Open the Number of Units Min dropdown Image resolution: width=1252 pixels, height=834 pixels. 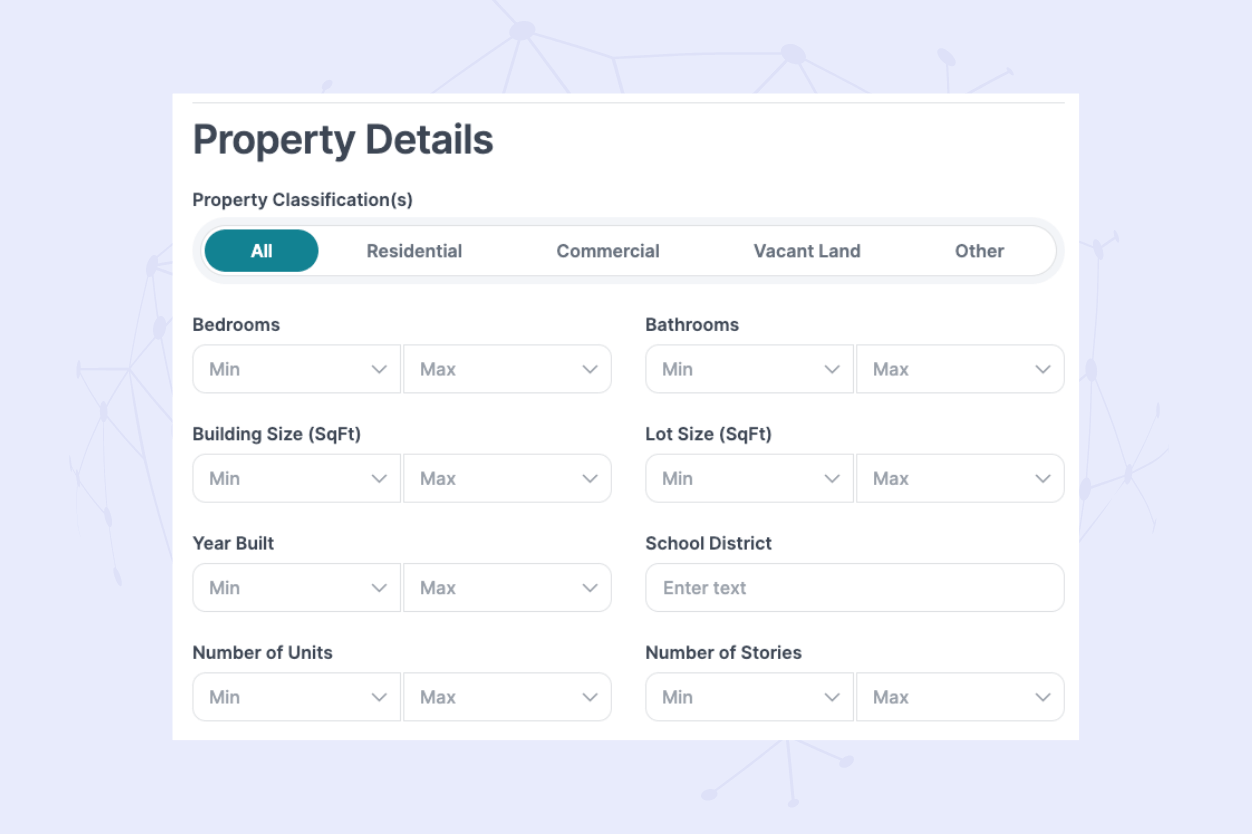pos(296,696)
